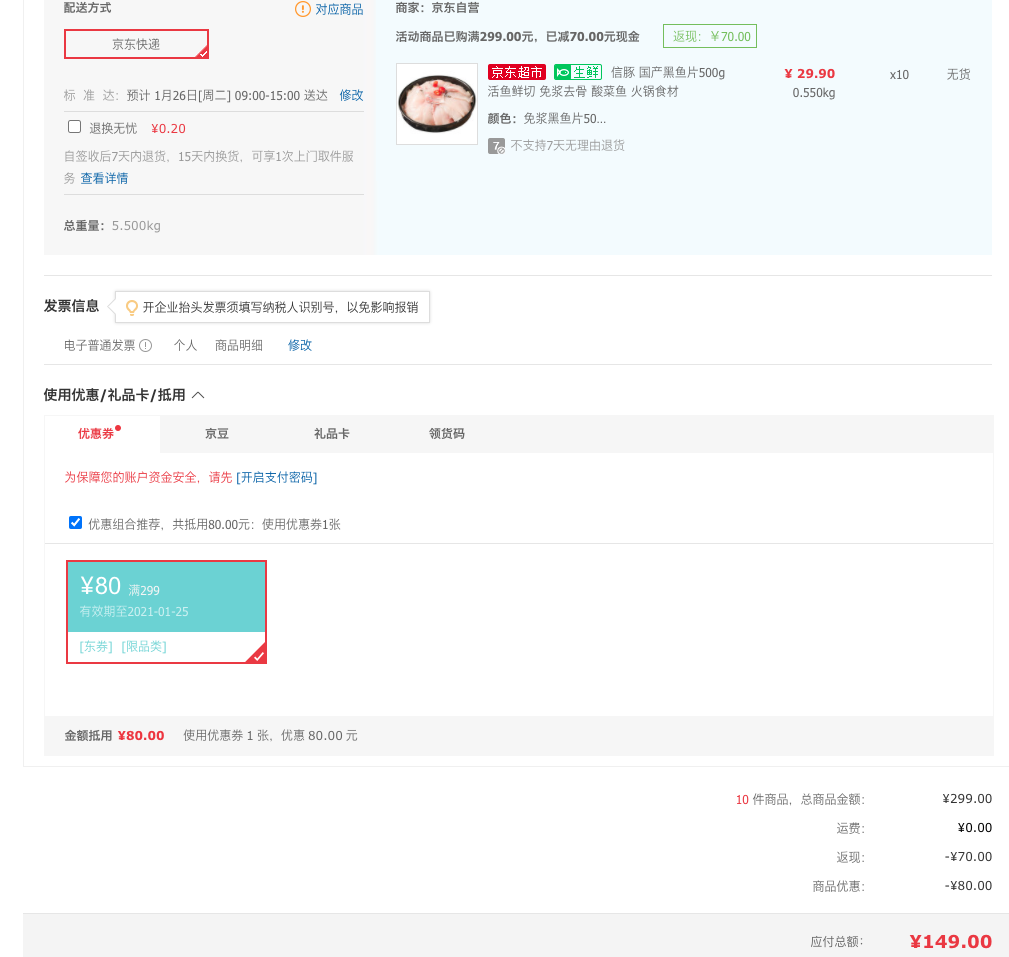
Task: Click the 无货 stock status text
Action: [x=958, y=75]
